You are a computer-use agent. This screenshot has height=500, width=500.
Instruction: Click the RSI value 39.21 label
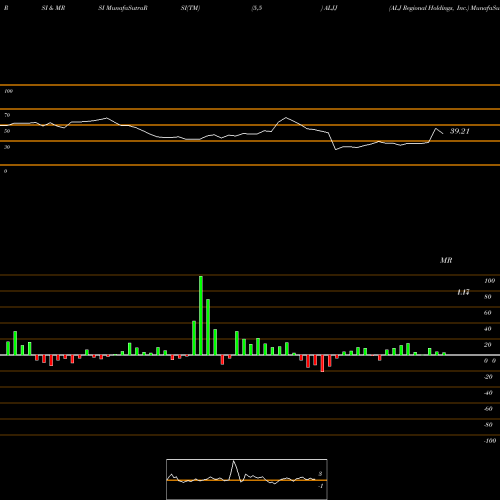pyautogui.click(x=460, y=131)
